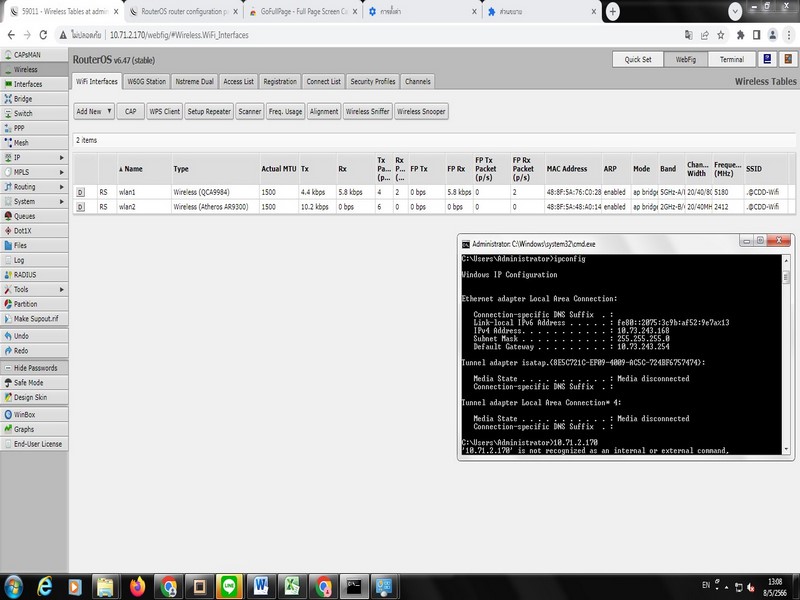Click the share icon in address bar
Screen dimensions: 800x600
705,35
